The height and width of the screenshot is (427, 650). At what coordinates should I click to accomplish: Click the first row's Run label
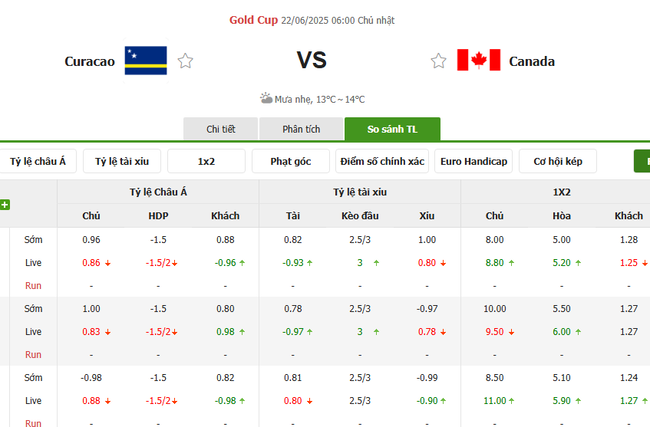coord(33,285)
